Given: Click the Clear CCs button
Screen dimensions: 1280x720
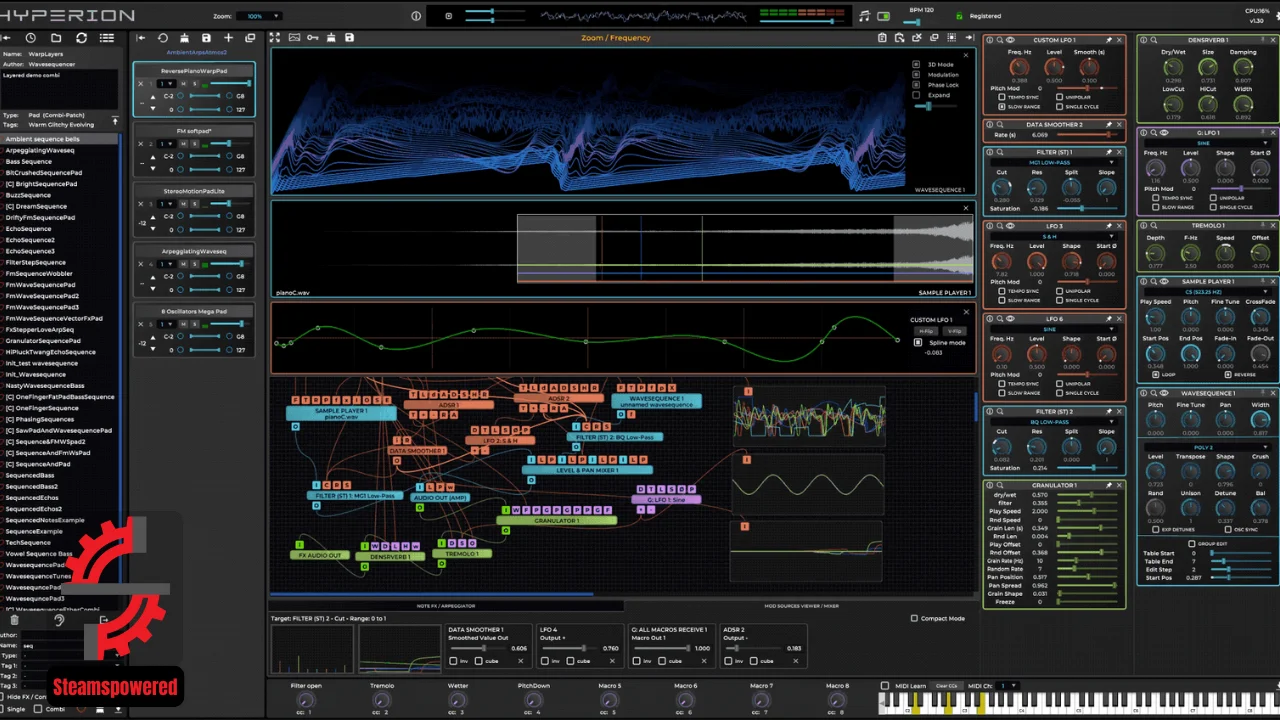Looking at the screenshot, I should tap(947, 686).
